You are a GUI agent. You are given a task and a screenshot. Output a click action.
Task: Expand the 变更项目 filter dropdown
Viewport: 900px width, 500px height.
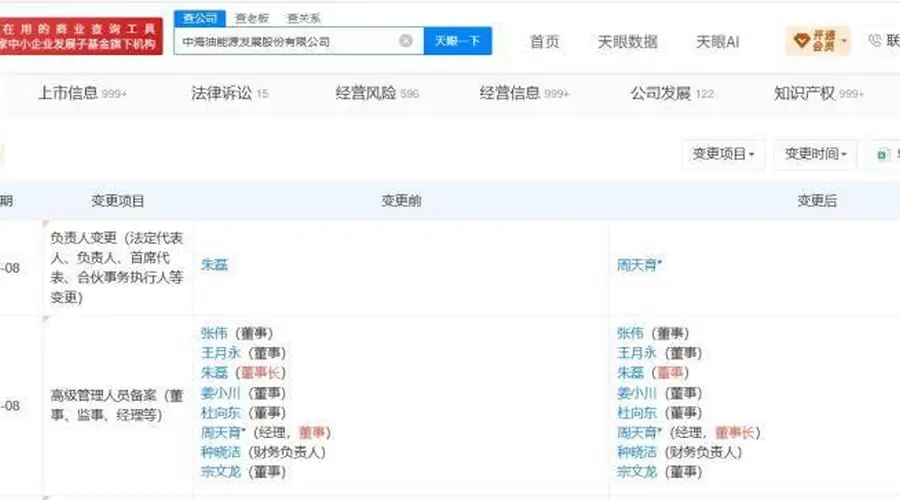[723, 154]
